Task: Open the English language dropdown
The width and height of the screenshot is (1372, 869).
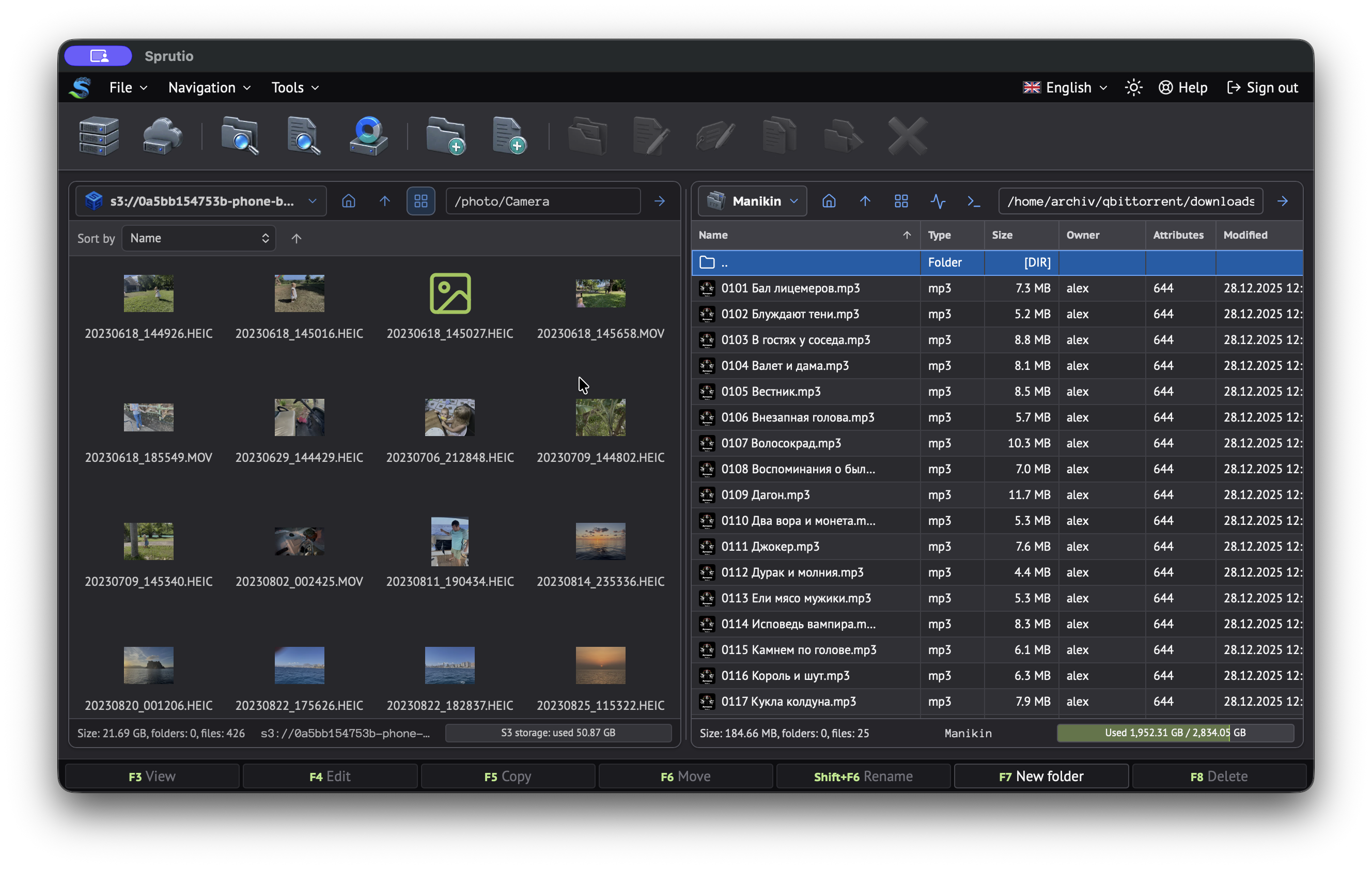Action: pos(1066,87)
